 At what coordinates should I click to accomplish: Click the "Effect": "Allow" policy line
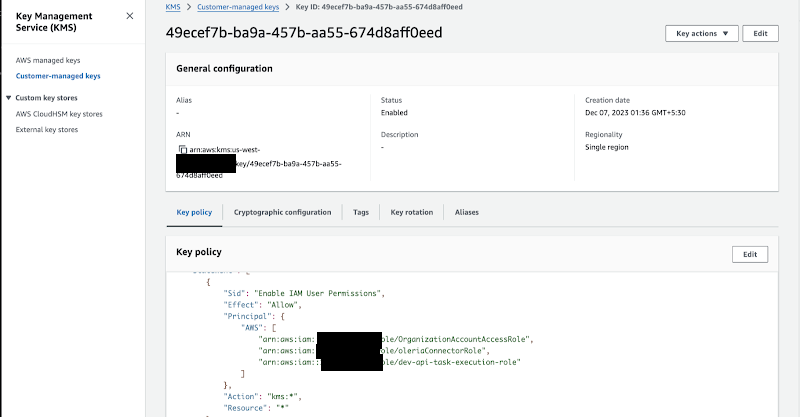click(263, 305)
